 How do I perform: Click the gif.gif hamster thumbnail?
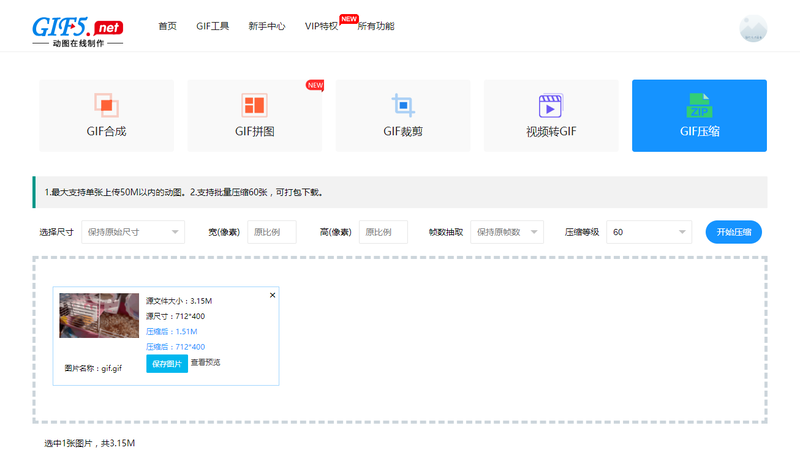(99, 315)
